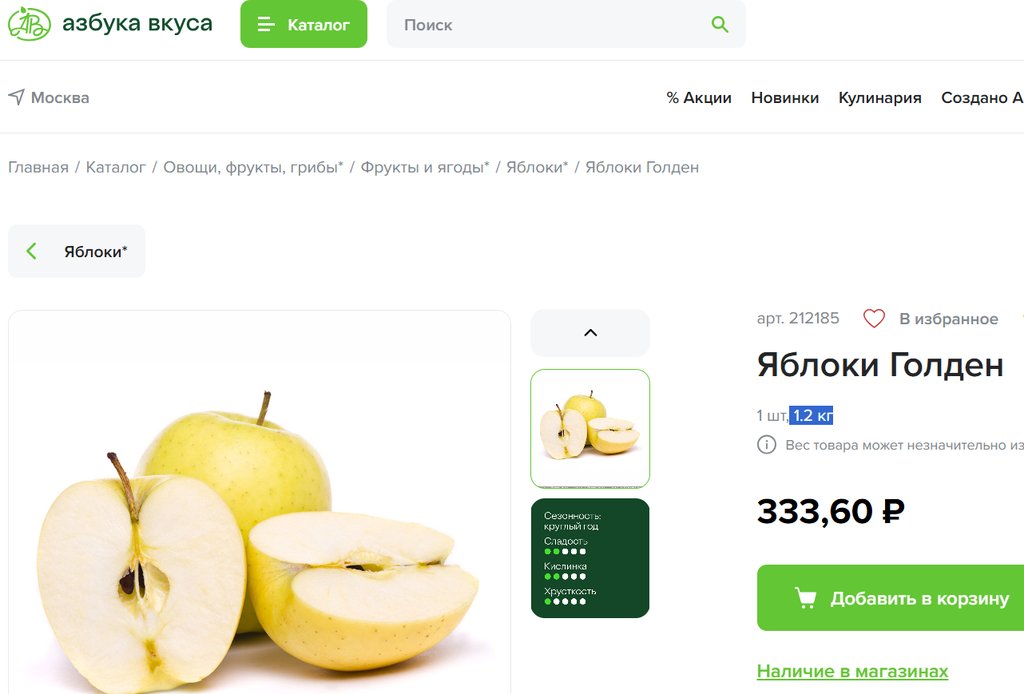Expand thumbnail list with up chevron
The width and height of the screenshot is (1024, 694).
(x=590, y=333)
